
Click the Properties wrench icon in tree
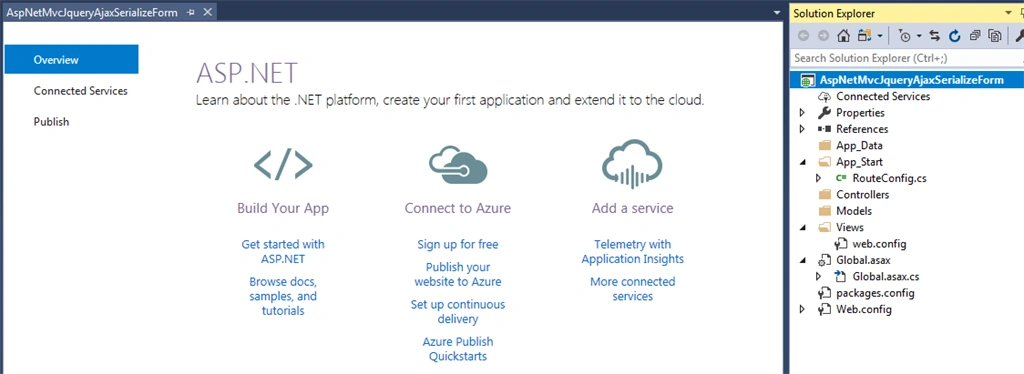click(x=824, y=113)
